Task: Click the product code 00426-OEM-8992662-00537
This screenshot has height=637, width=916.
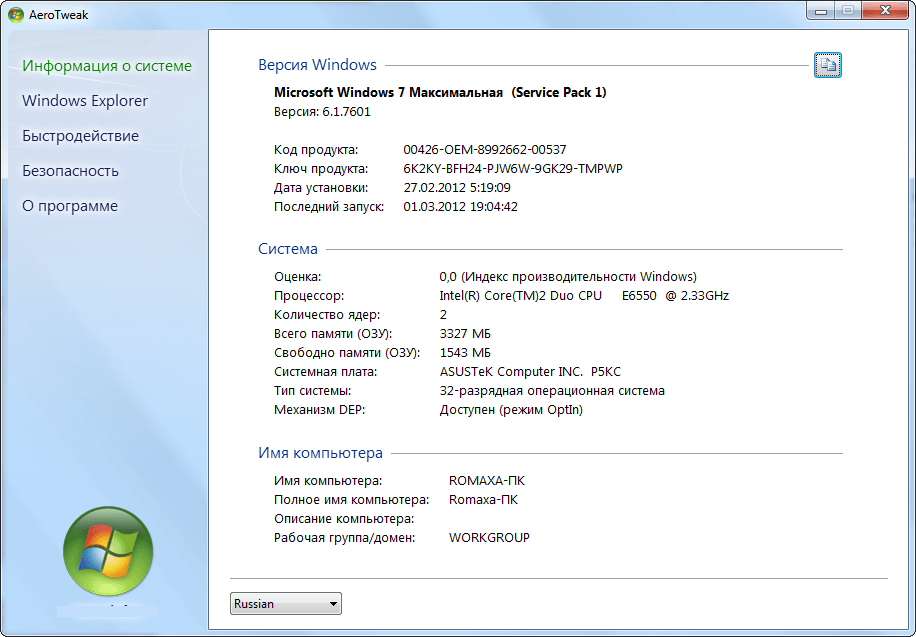Action: (x=484, y=150)
